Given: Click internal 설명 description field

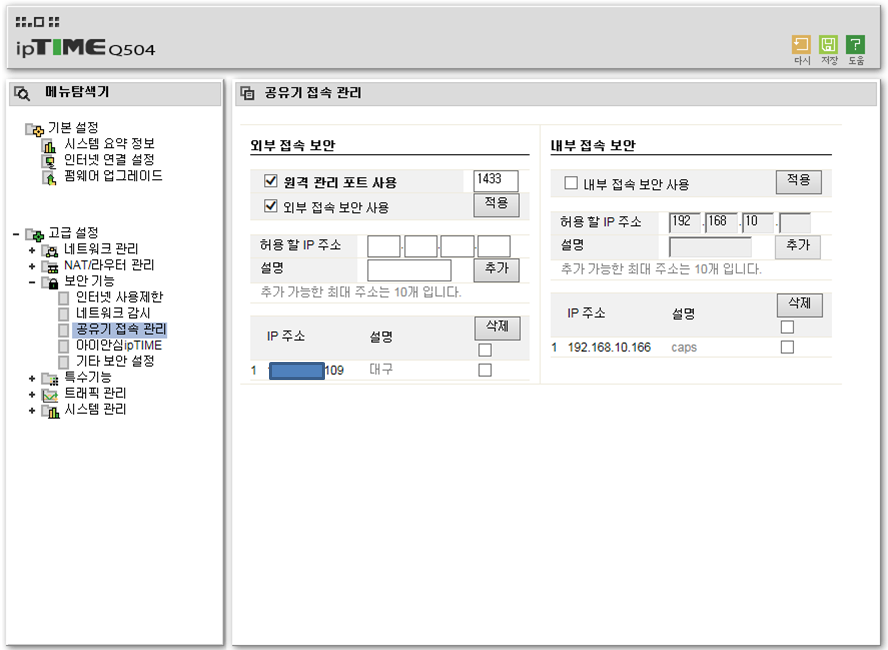Looking at the screenshot, I should pos(710,247).
